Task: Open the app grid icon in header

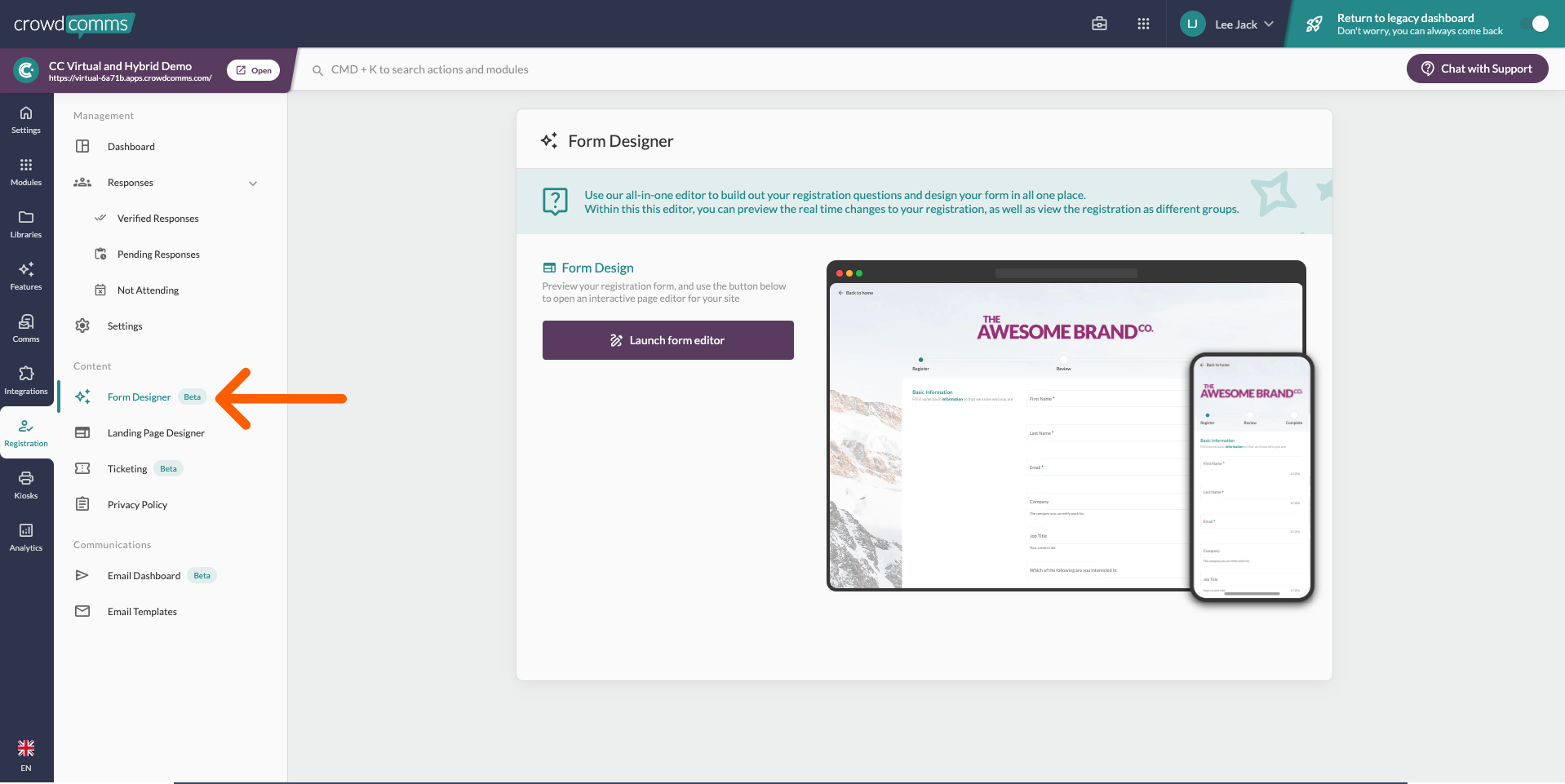Action: [x=1143, y=24]
